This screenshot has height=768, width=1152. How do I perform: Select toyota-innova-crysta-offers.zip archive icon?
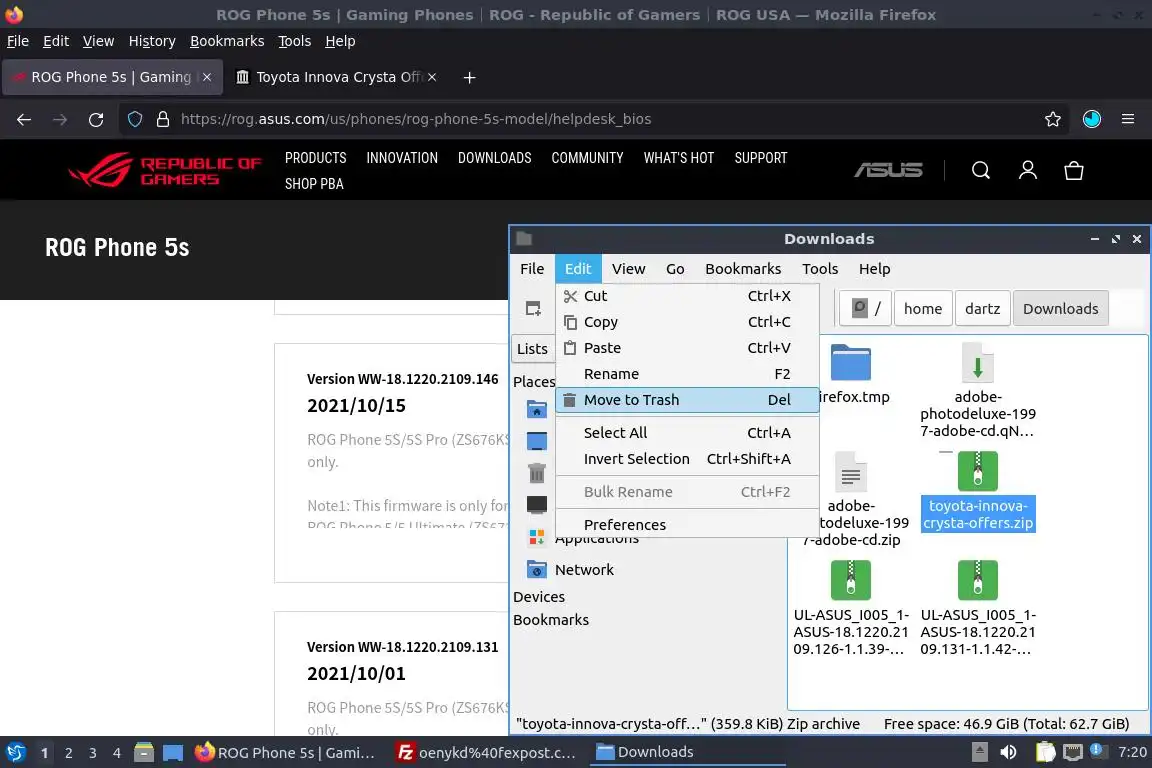click(977, 472)
